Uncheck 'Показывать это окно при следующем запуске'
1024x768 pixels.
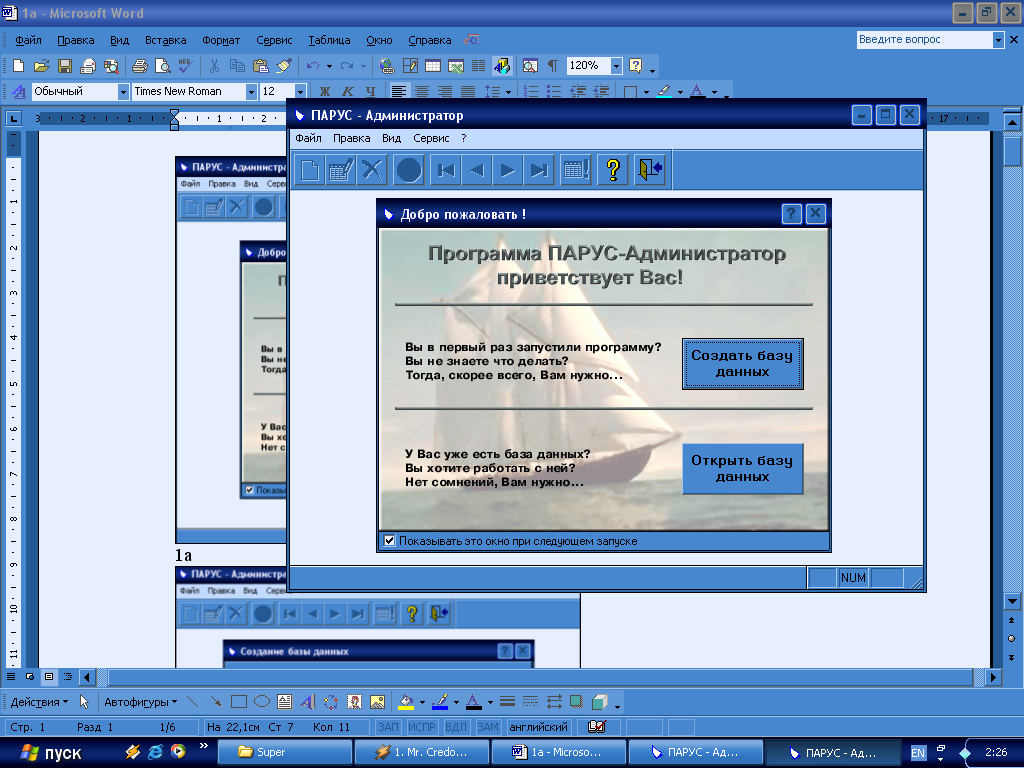(x=390, y=541)
